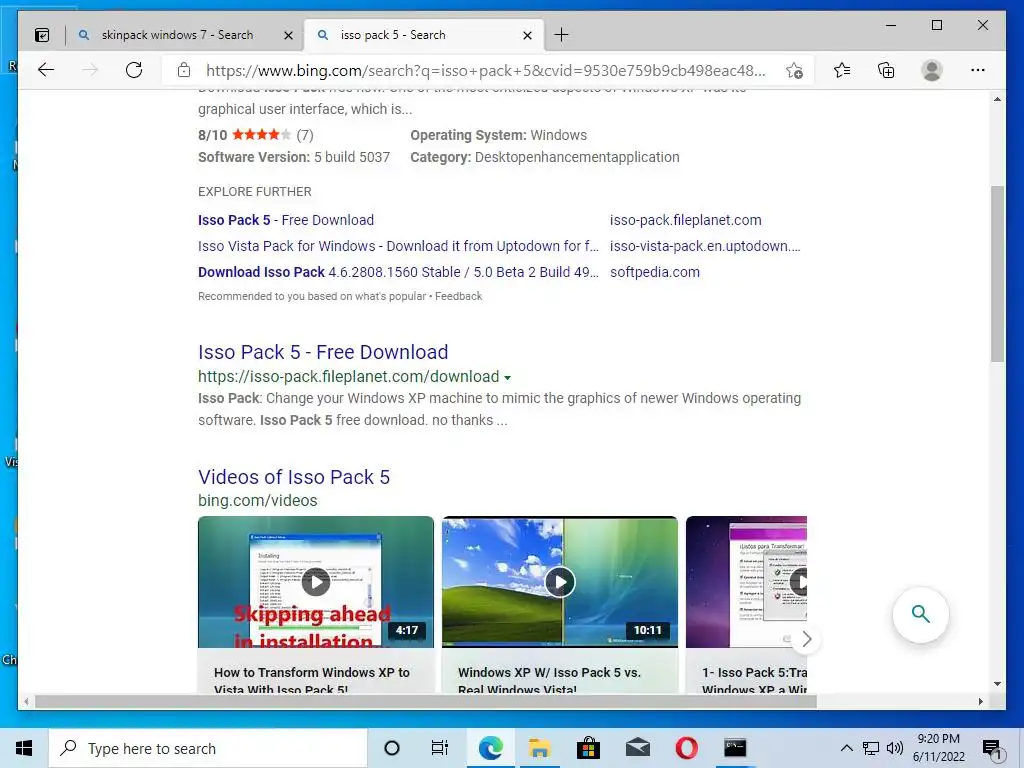Open Isso Pack 5 - Free Download explore link
The image size is (1024, 768).
286,220
